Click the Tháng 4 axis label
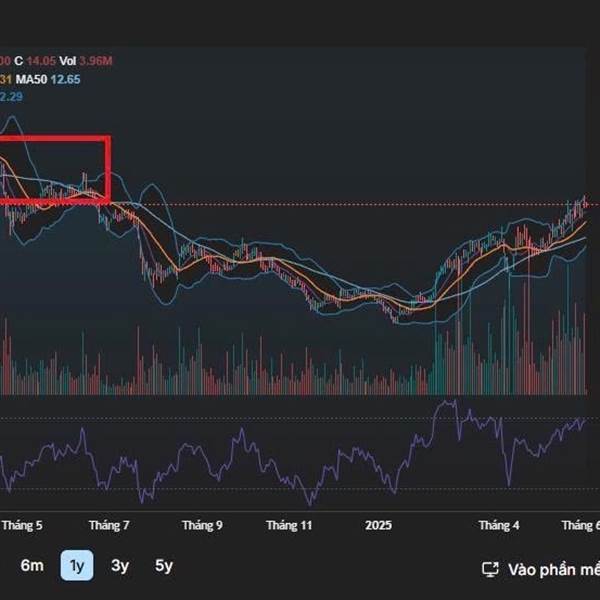Image resolution: width=600 pixels, height=600 pixels. point(499,525)
